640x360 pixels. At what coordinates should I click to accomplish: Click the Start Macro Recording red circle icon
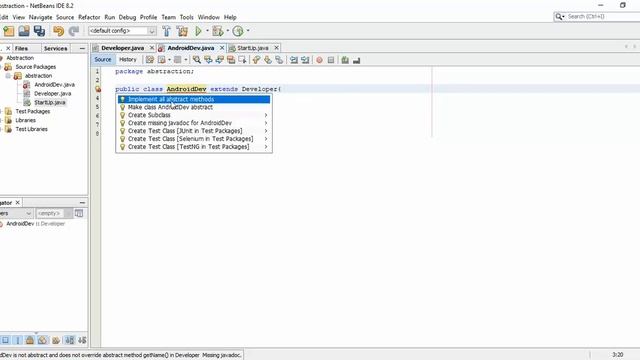[319, 60]
